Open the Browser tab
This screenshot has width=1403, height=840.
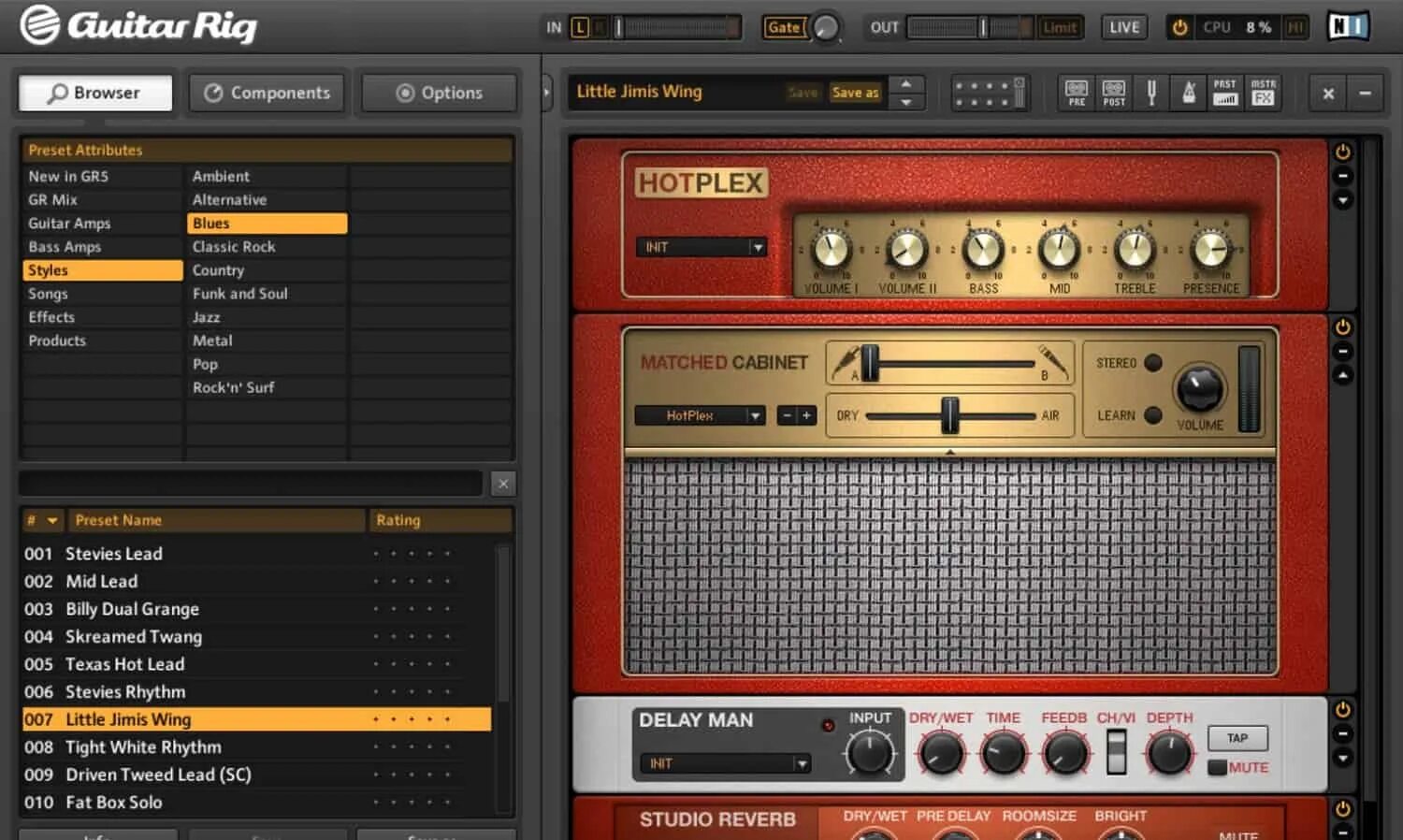pyautogui.click(x=95, y=93)
